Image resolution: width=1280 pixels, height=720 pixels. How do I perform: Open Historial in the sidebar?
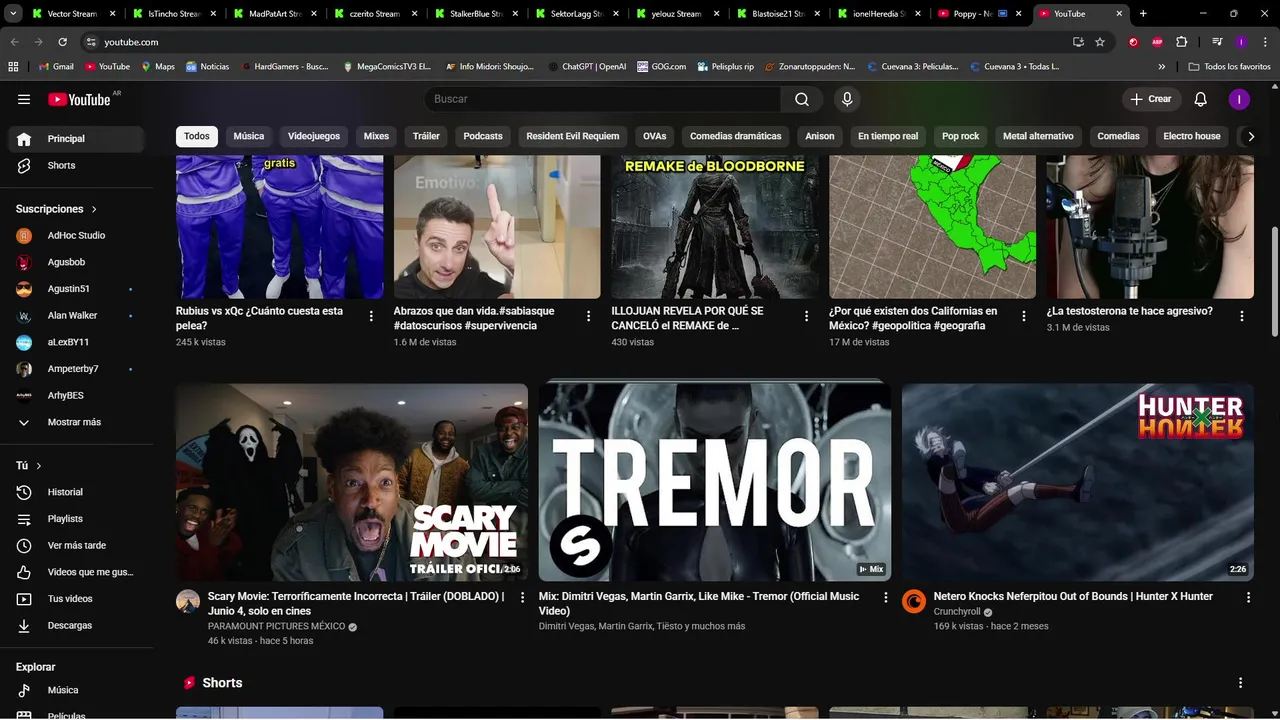click(77, 492)
